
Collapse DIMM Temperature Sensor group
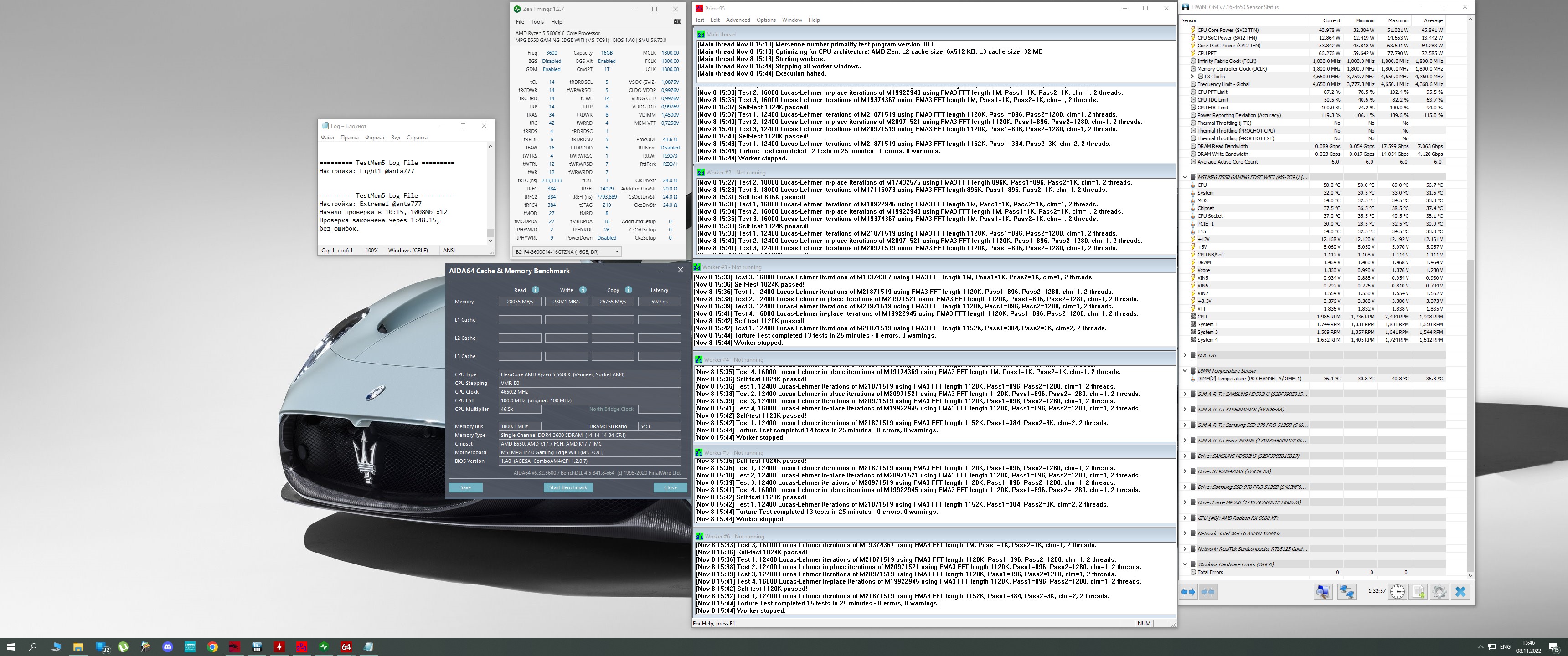click(x=1185, y=371)
